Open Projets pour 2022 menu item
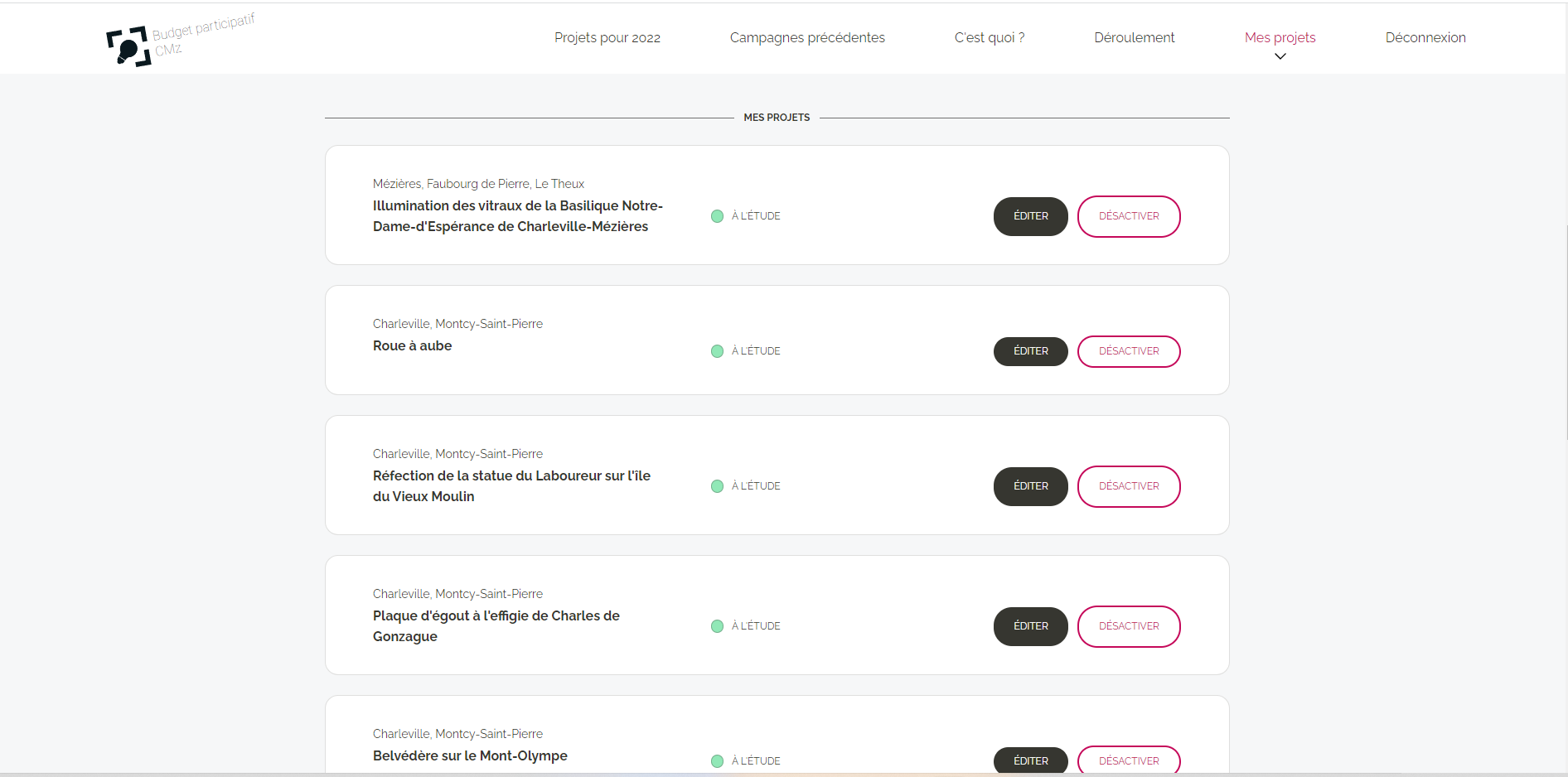The height and width of the screenshot is (777, 1568). (607, 38)
